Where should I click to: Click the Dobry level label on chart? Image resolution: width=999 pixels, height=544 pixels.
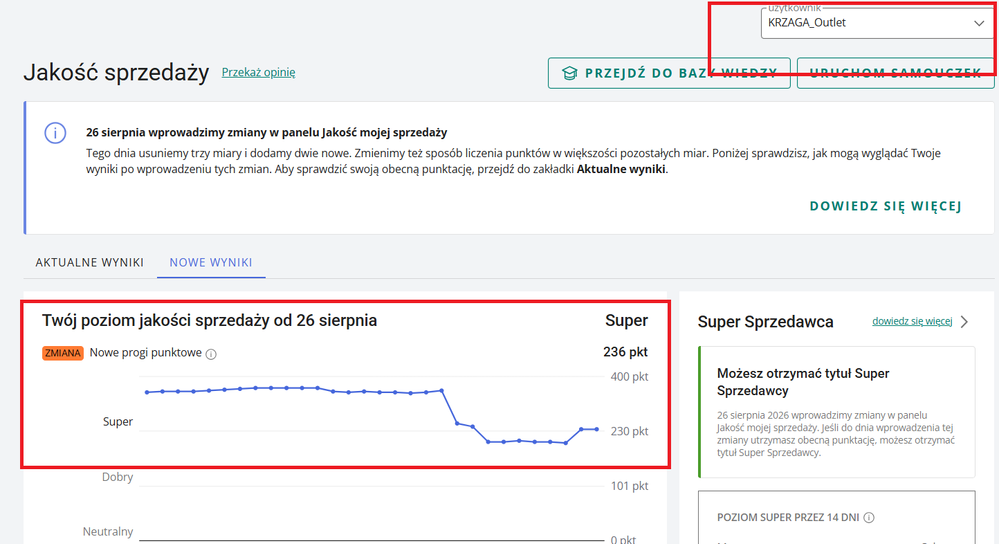(117, 477)
